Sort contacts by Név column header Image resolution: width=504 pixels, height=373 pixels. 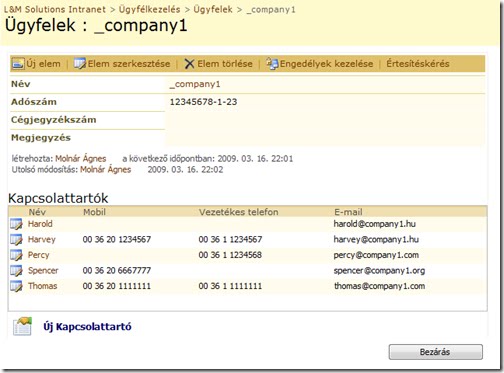37,212
